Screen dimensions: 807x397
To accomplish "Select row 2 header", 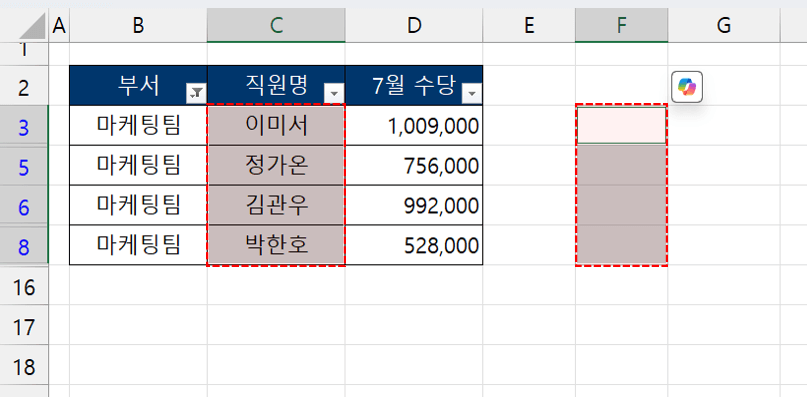I will (24, 85).
